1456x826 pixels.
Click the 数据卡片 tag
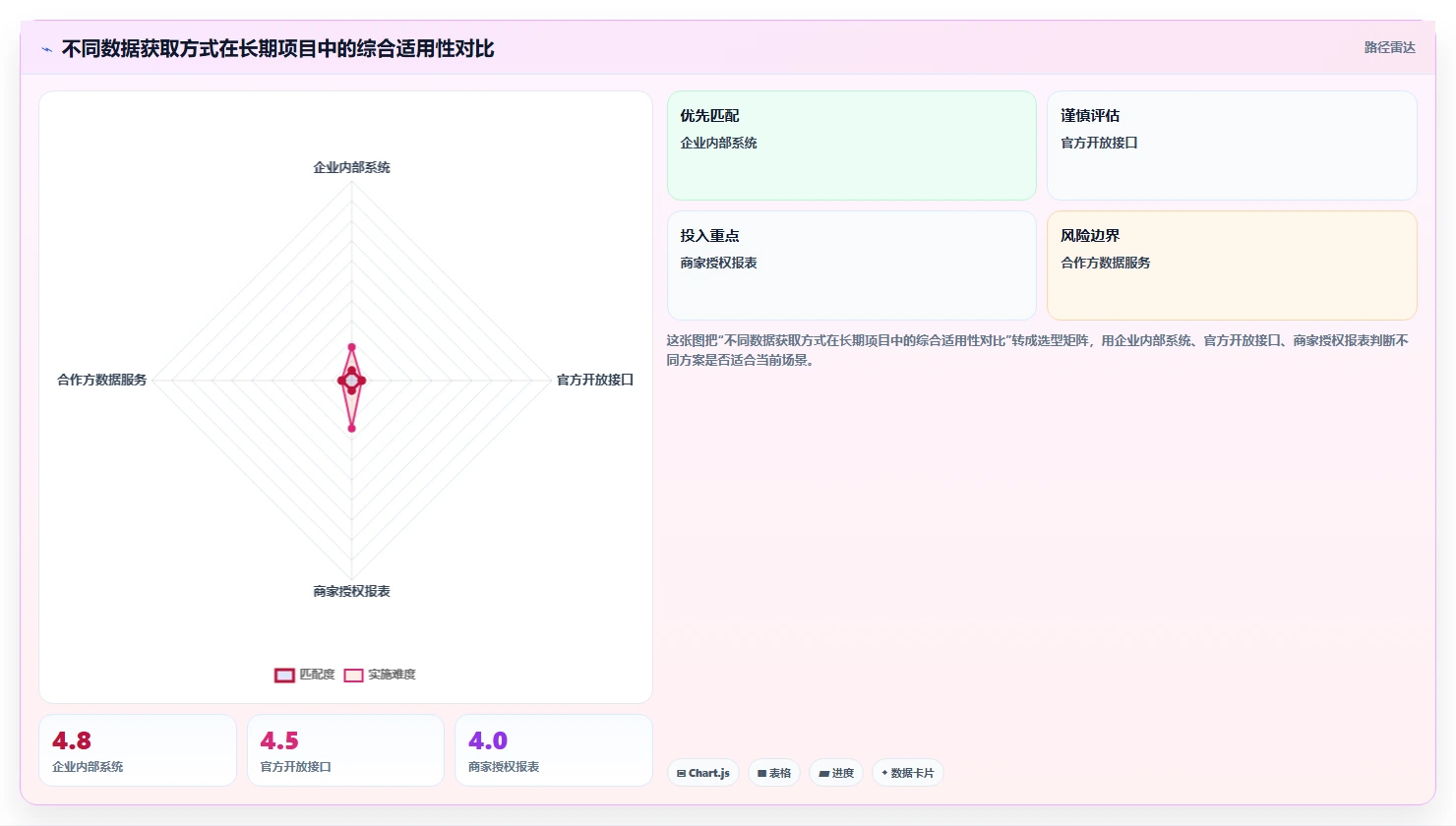pos(908,773)
